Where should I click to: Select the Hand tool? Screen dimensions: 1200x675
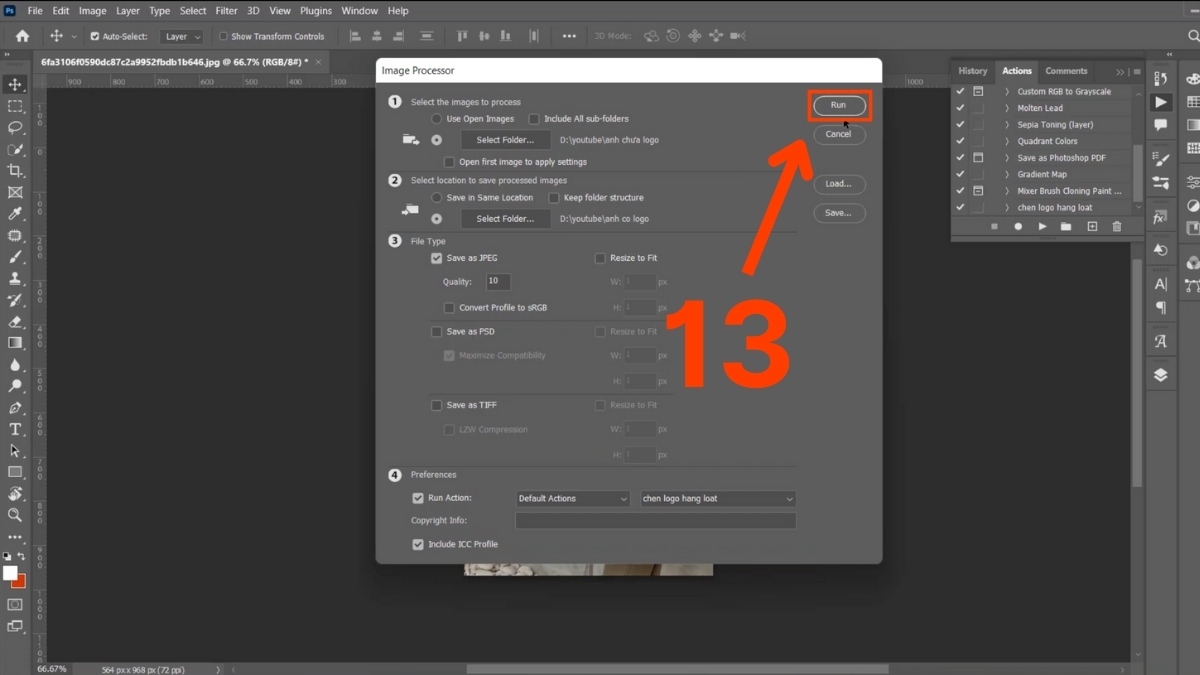(x=15, y=494)
